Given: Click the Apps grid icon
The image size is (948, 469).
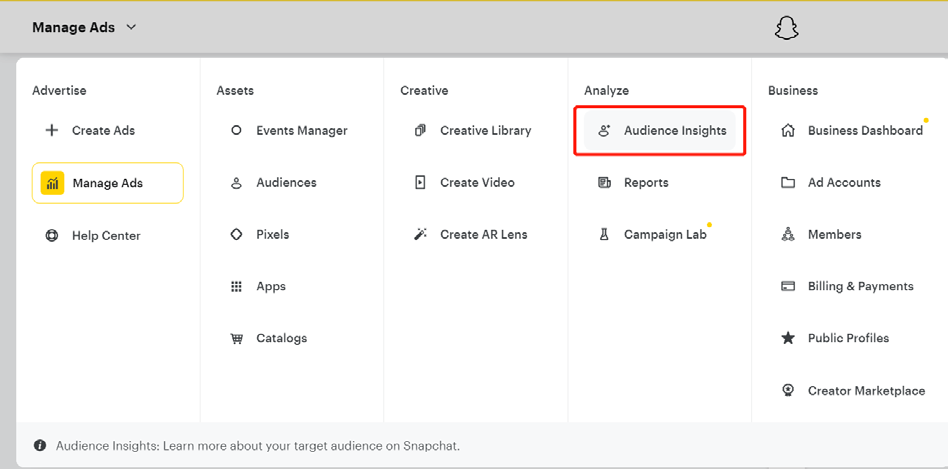Looking at the screenshot, I should click(236, 286).
